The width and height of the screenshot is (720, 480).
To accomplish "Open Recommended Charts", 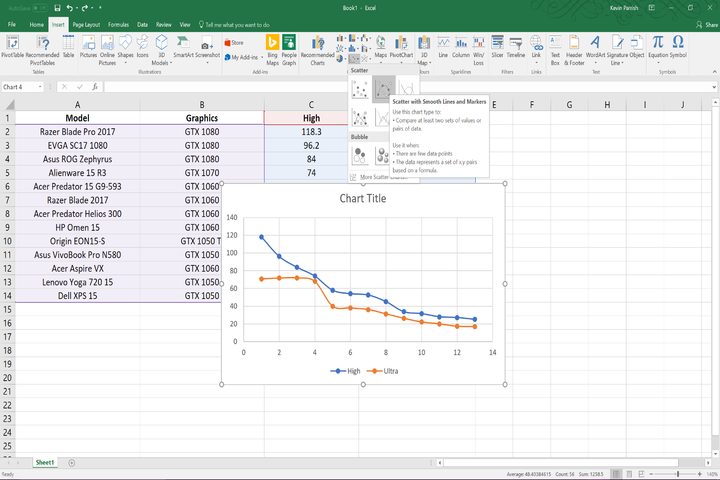I will (317, 50).
